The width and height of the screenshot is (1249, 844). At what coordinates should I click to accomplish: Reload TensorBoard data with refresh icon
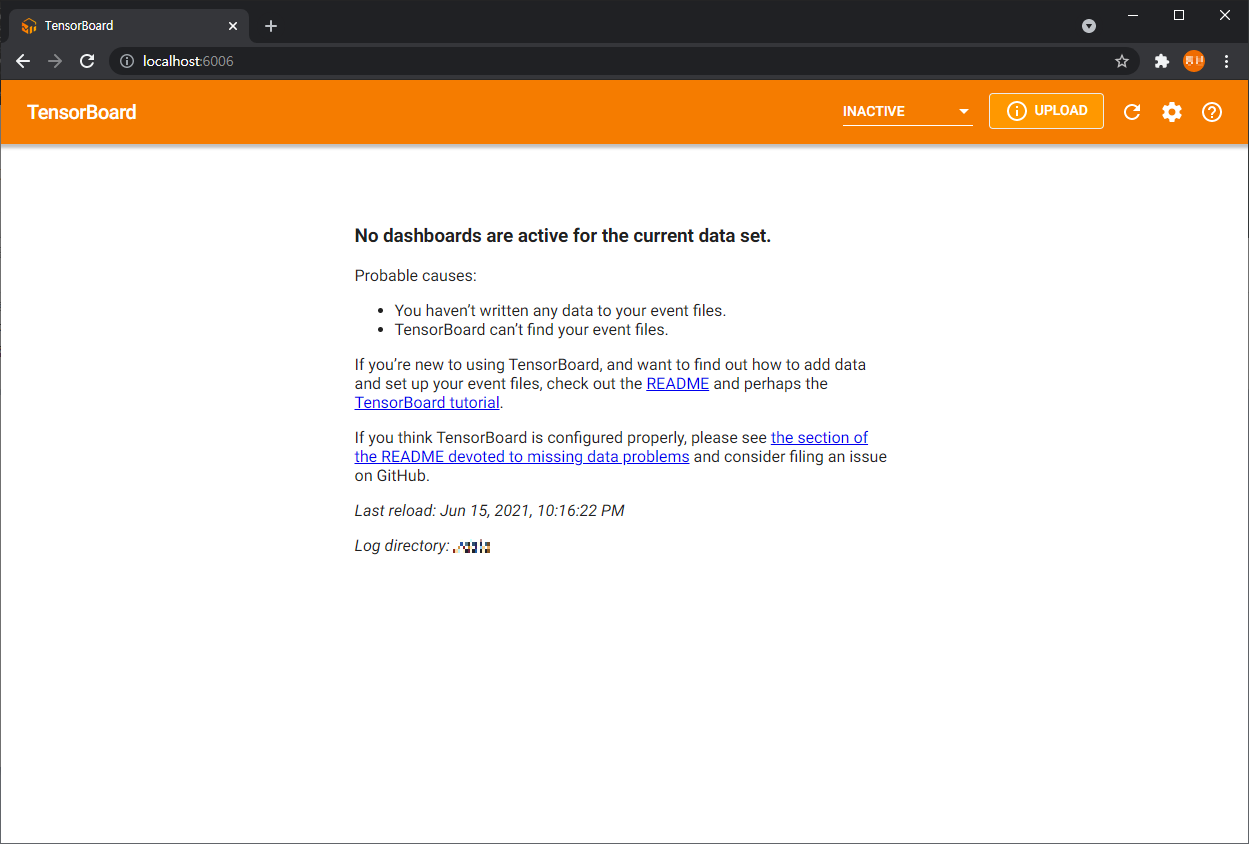tap(1132, 112)
